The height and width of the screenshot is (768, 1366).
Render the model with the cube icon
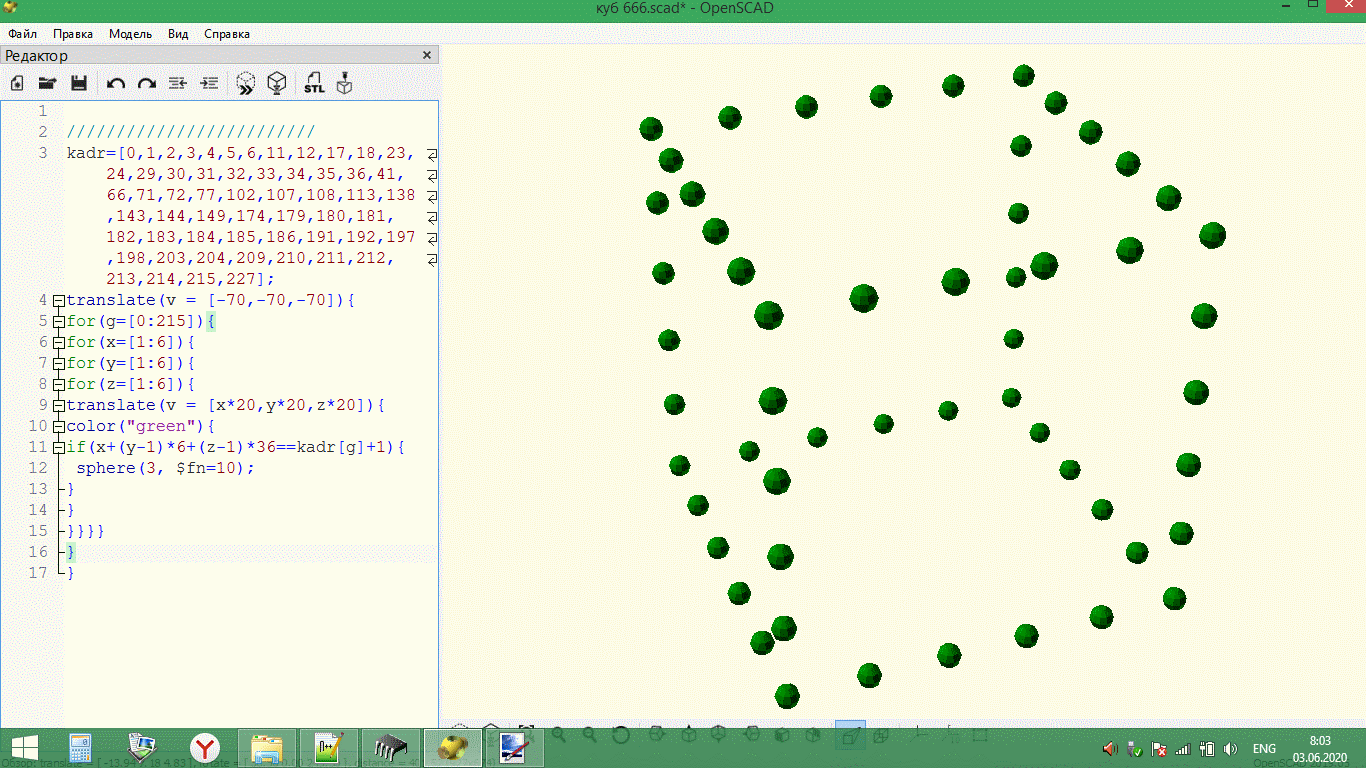click(x=277, y=84)
